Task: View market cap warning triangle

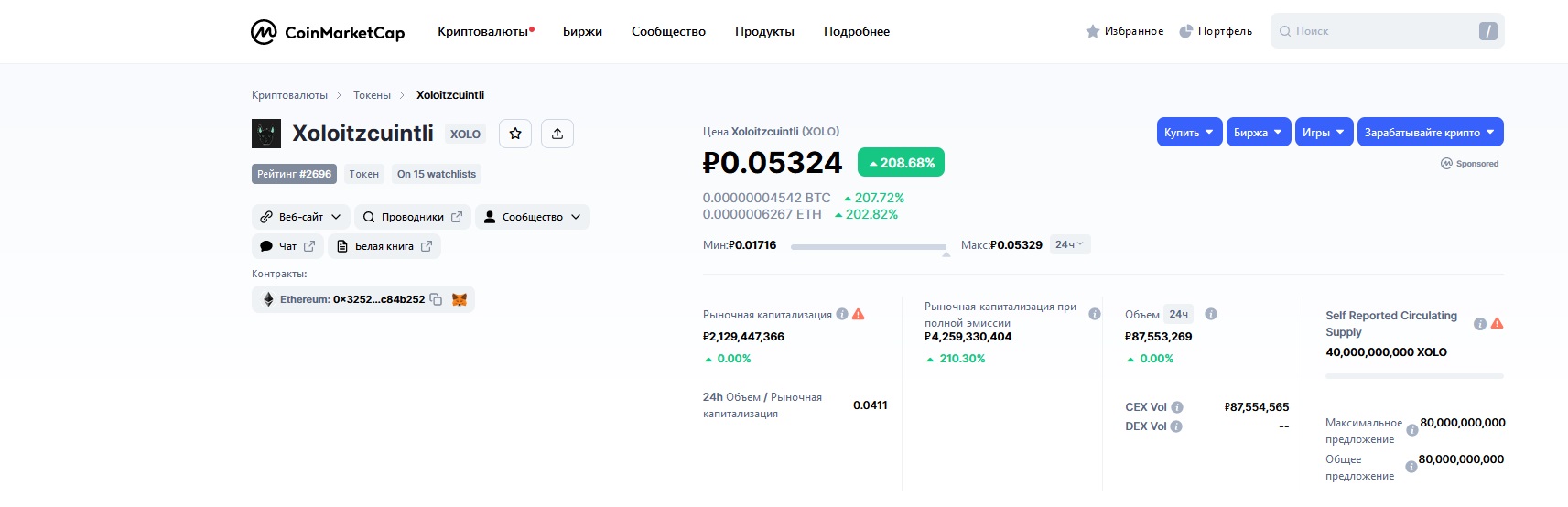Action: point(859,314)
